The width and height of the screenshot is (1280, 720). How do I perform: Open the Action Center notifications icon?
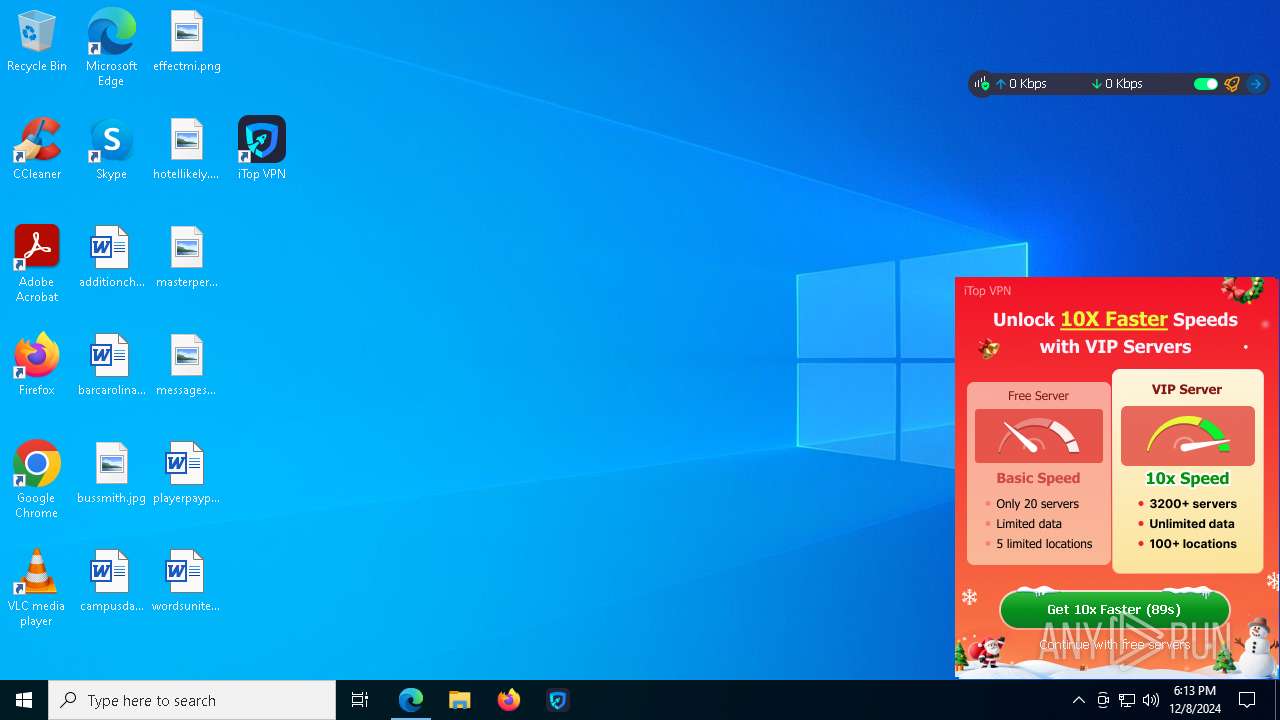coord(1247,700)
